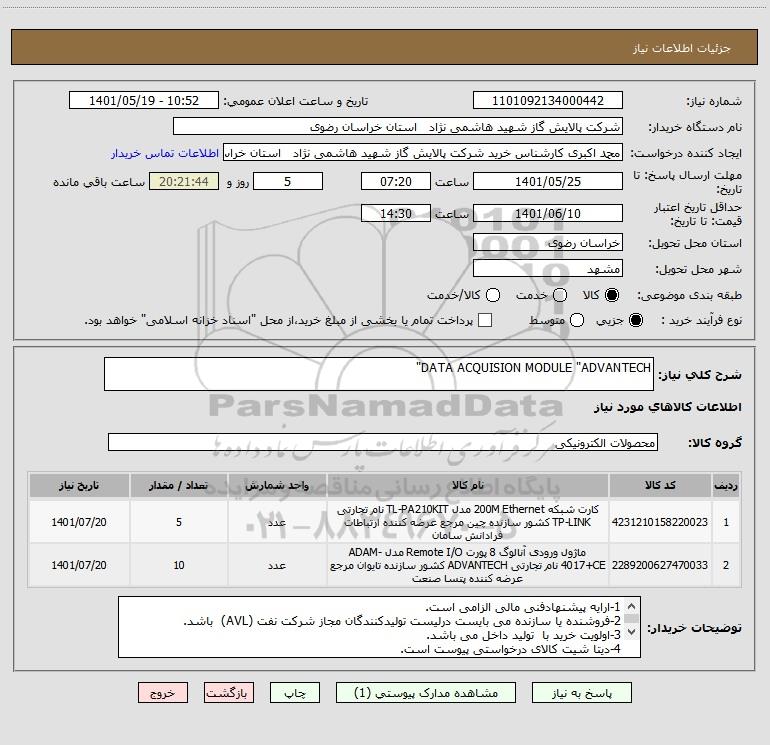Click the remaining time countdown 20:21:44
This screenshot has width=770, height=745.
[x=184, y=182]
